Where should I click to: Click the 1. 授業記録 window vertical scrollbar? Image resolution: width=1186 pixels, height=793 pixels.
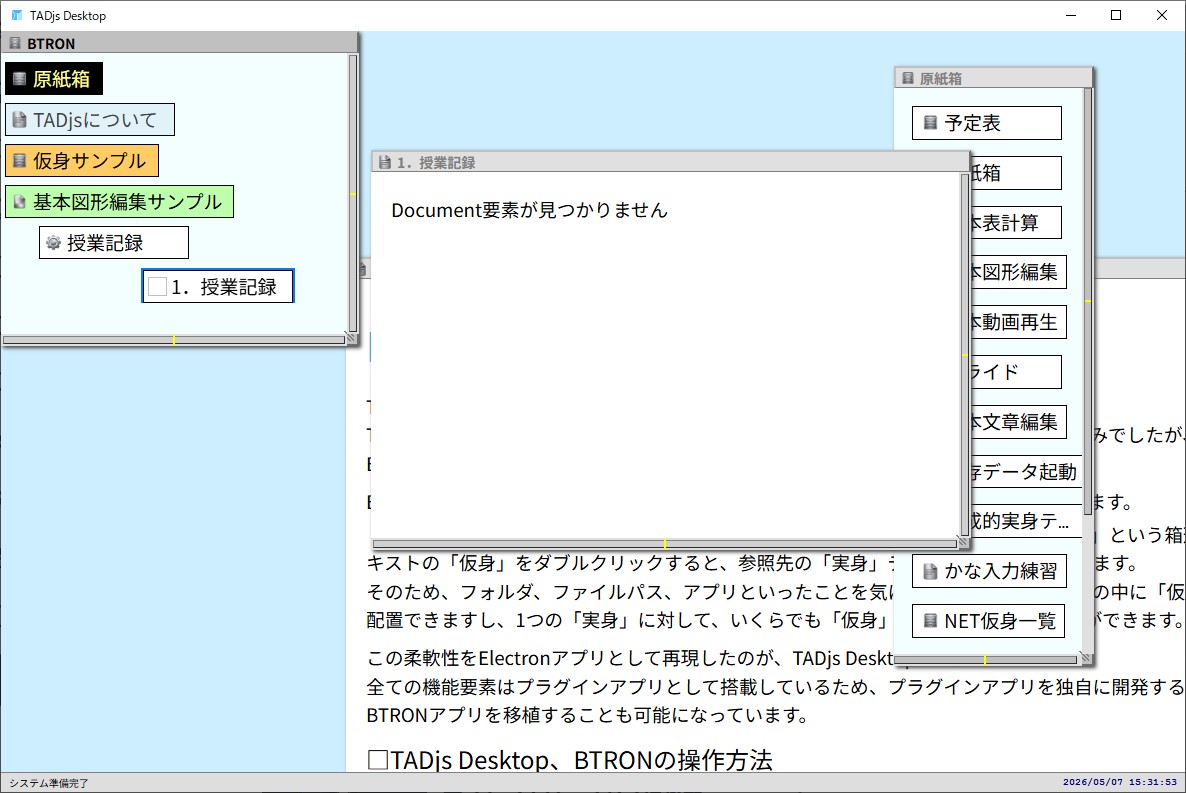pyautogui.click(x=964, y=354)
